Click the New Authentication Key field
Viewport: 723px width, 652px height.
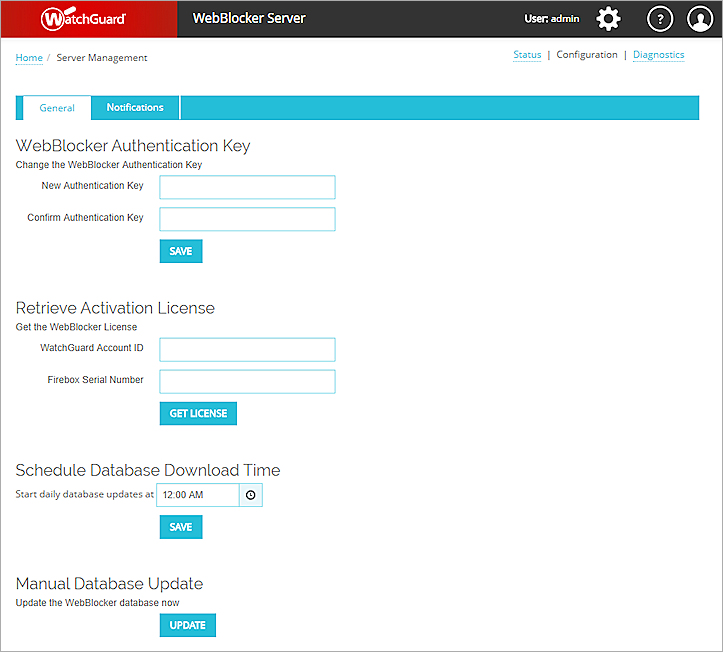(247, 187)
